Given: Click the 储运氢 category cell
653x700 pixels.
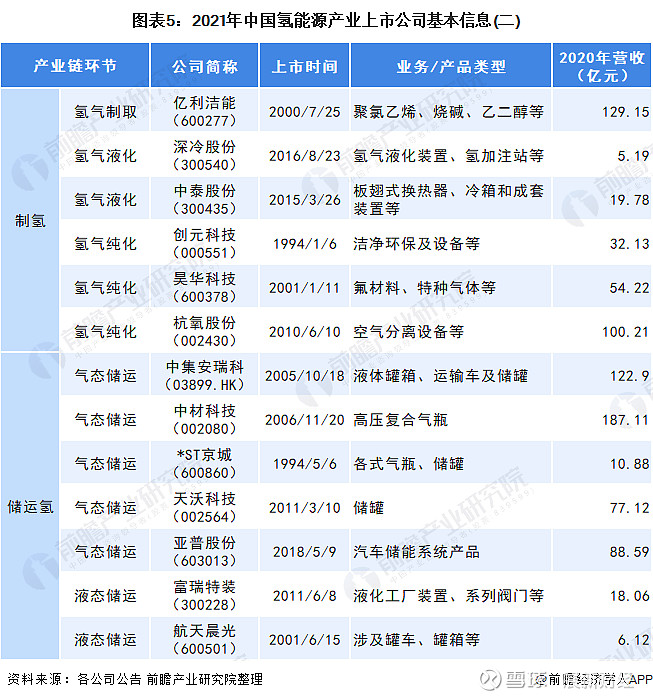Looking at the screenshot, I should (30, 506).
